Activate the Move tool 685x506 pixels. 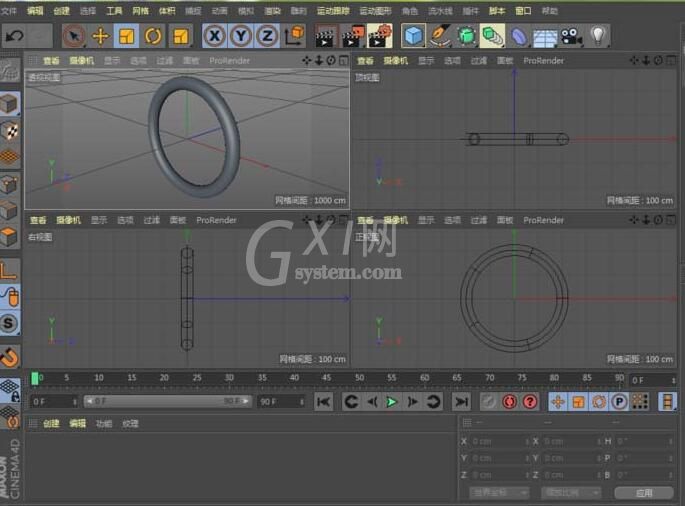tap(100, 35)
